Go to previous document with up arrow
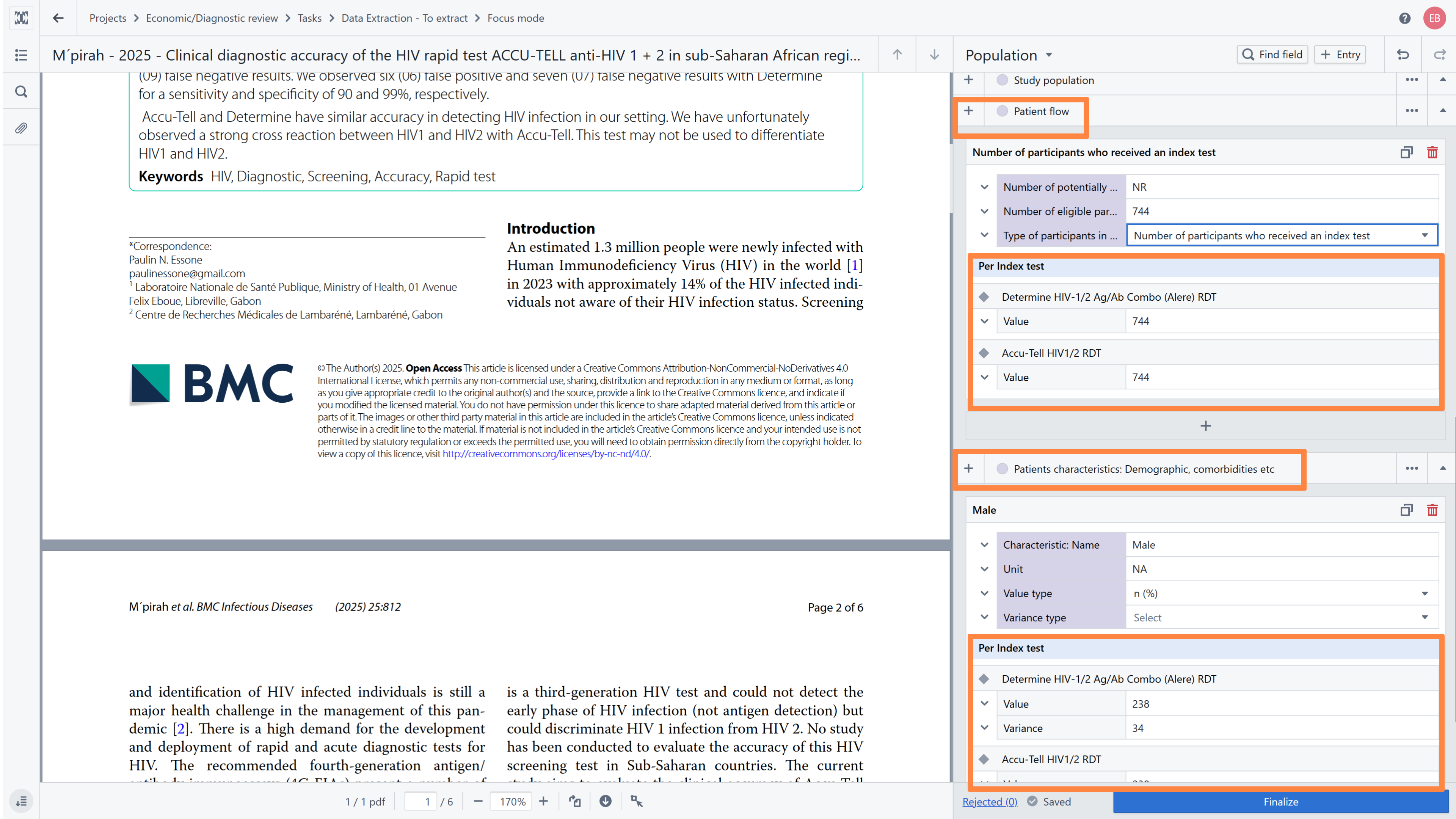 (897, 55)
